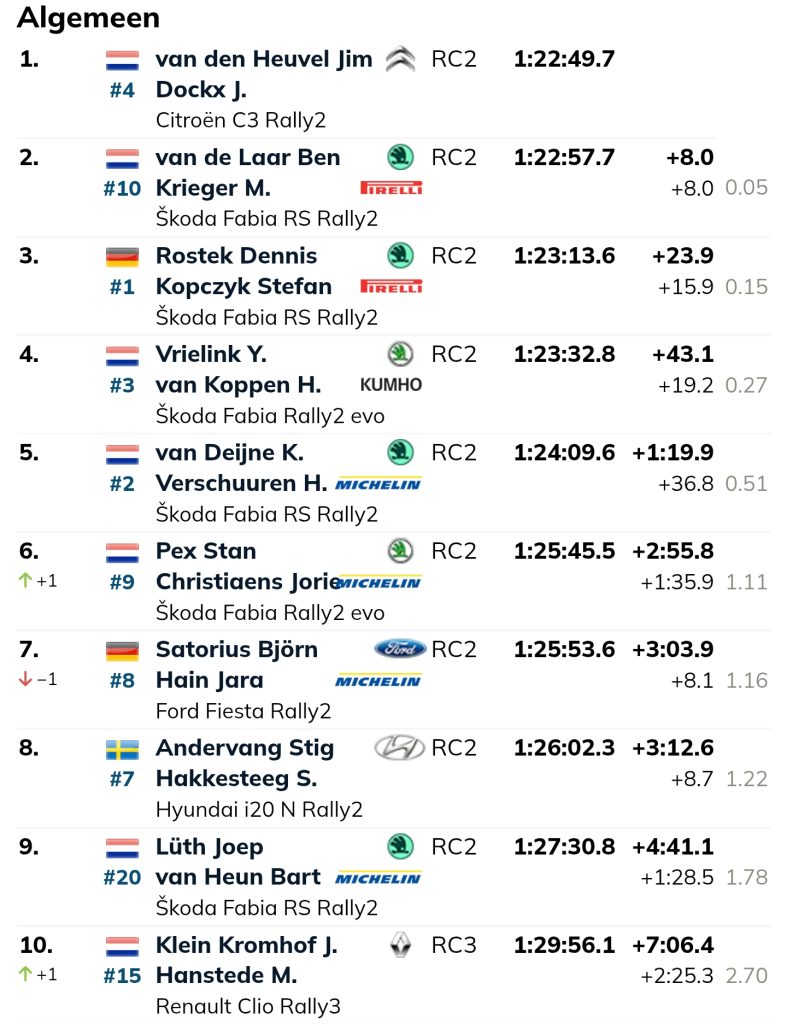Viewport: 787px width, 1024px height.
Task: Click the Hyundai i20 N Rally2 car text
Action: 259,809
